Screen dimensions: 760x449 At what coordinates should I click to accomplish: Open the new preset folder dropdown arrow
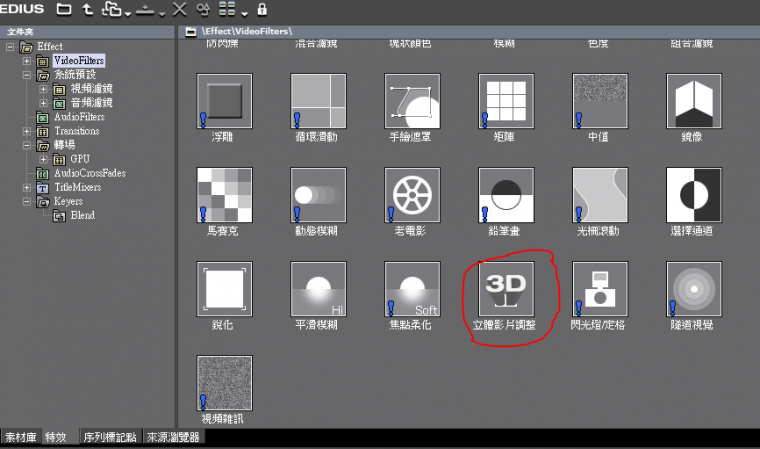127,14
